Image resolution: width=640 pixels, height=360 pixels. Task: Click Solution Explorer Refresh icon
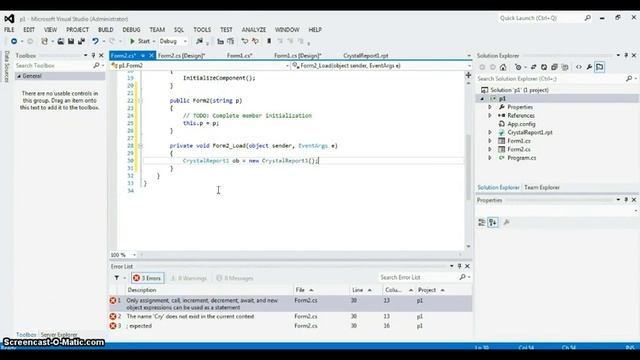544,67
